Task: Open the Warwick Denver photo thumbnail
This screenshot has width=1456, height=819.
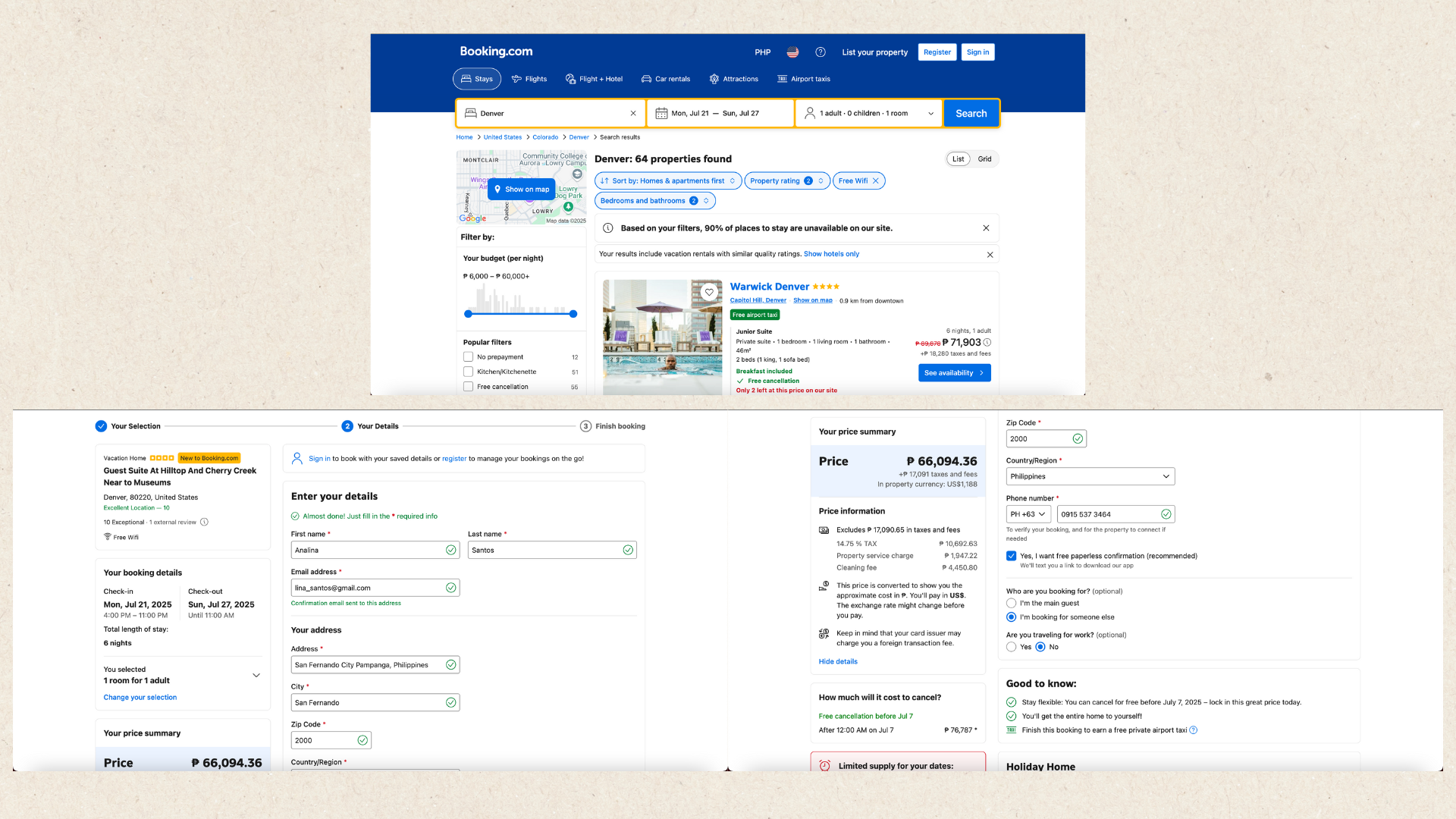Action: [x=663, y=337]
